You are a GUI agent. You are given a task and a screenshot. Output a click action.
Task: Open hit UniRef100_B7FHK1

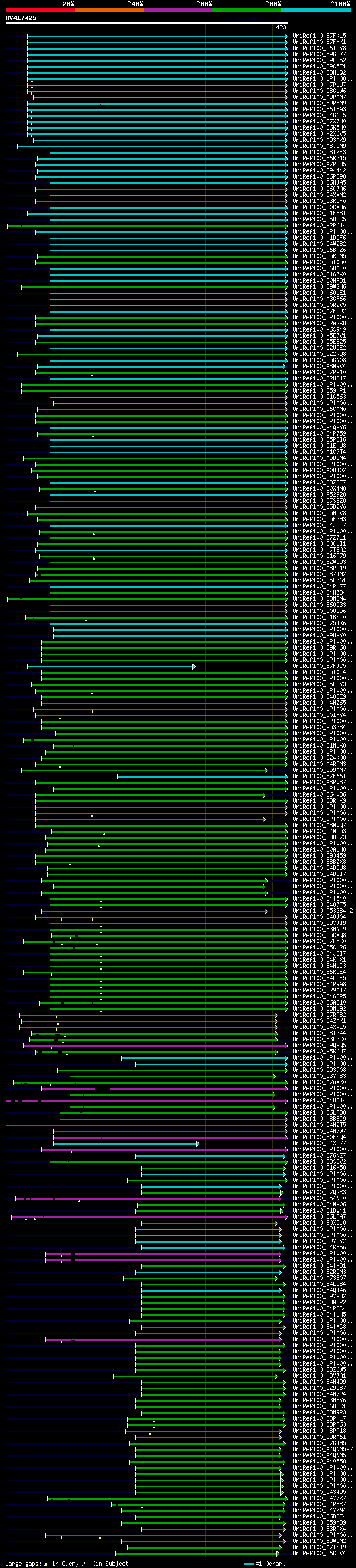pyautogui.click(x=319, y=42)
